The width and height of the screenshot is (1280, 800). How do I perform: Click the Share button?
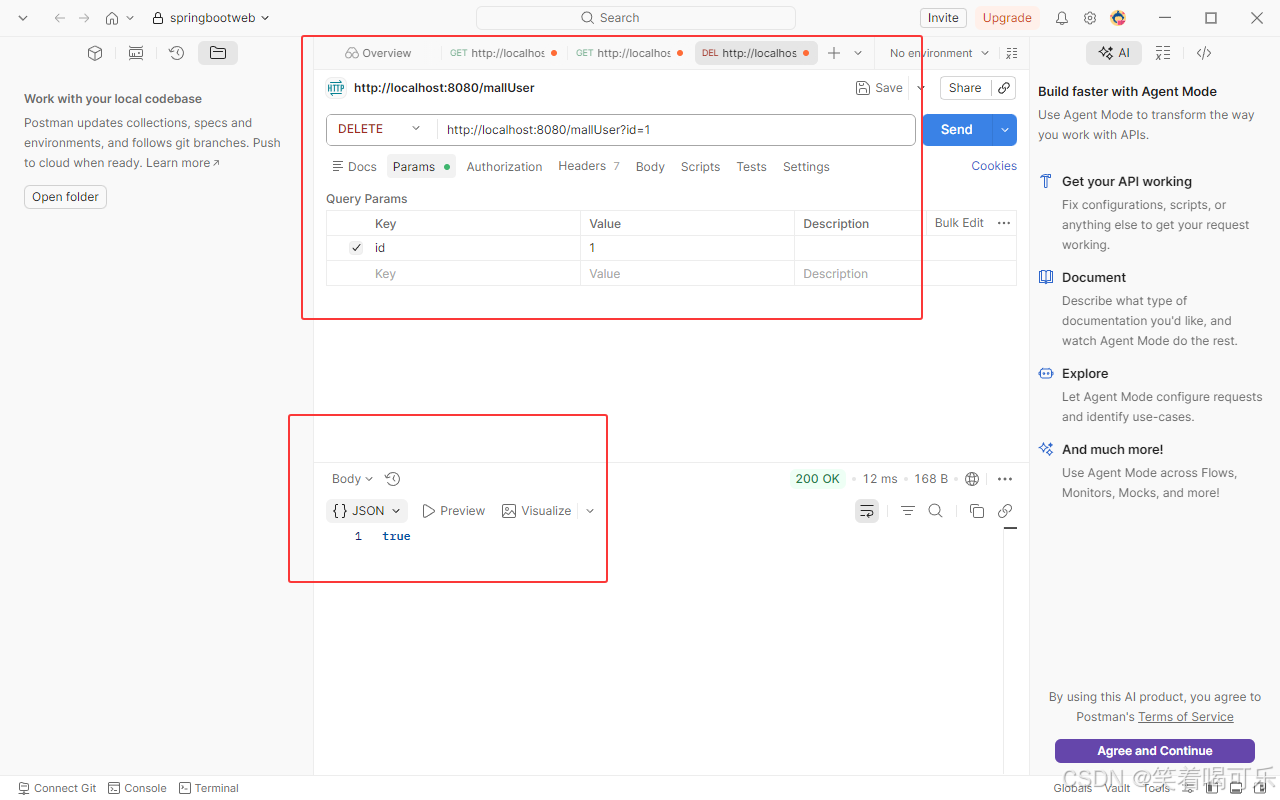(965, 88)
